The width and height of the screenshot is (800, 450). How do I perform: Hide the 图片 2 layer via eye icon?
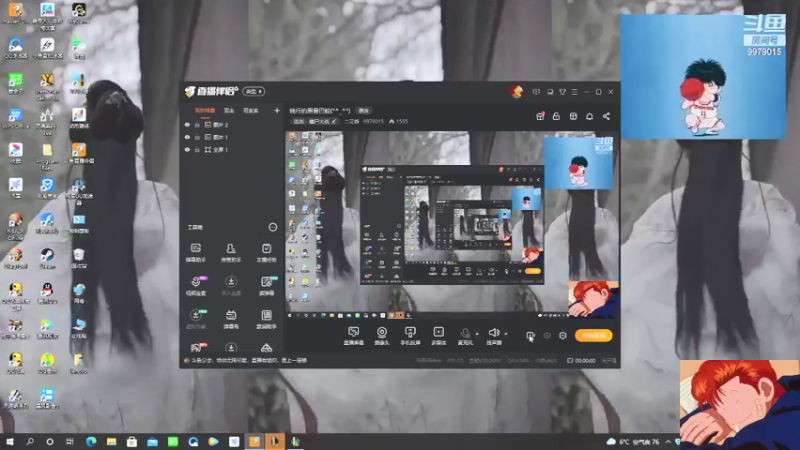click(x=187, y=124)
